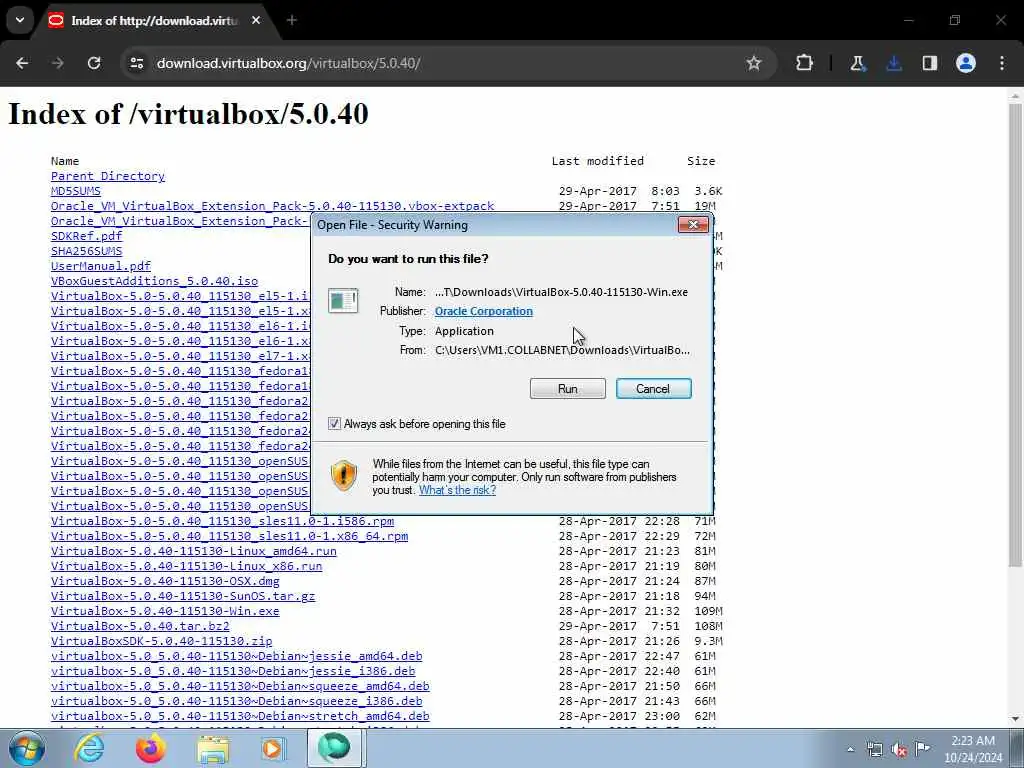This screenshot has height=768, width=1024.
Task: Download VirtualBoxSDK-5.0.40-115130.zip
Action: point(161,641)
